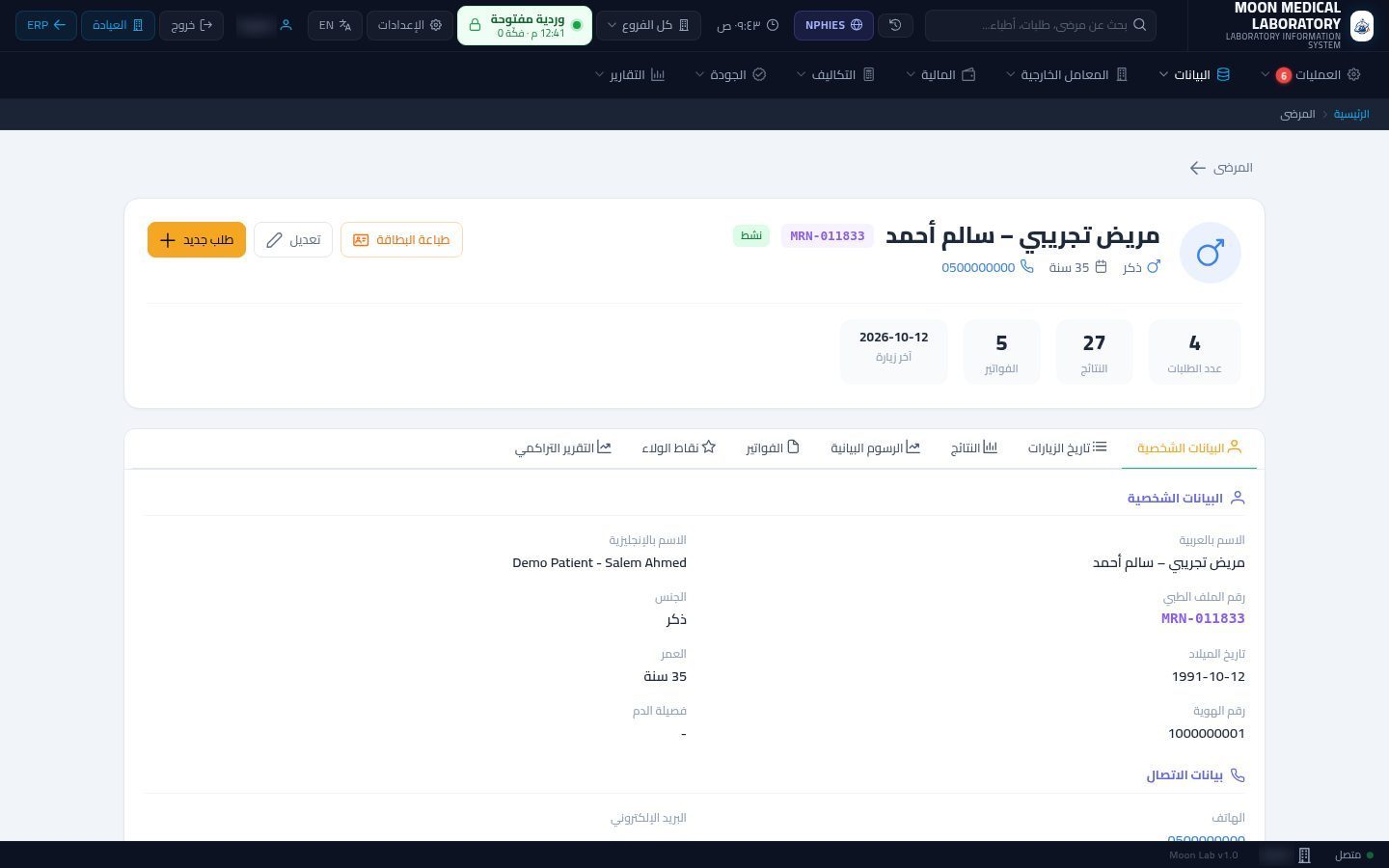Click the search field for patients and orders
The image size is (1389, 868).
(x=1040, y=25)
